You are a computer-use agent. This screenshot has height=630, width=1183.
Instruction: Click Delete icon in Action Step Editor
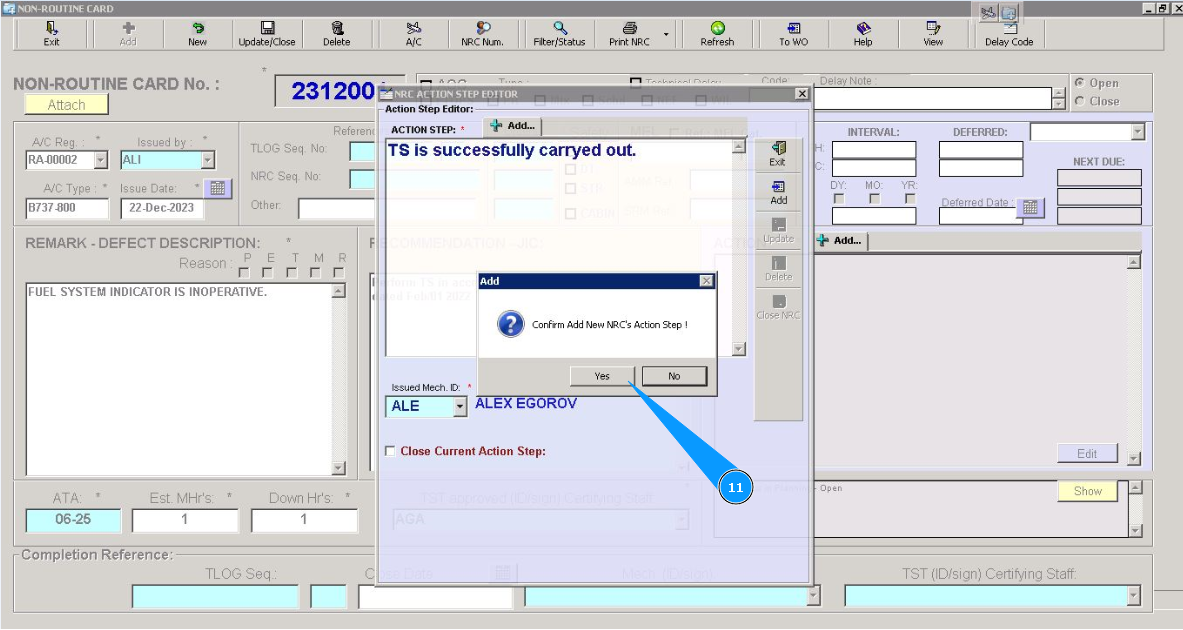[x=779, y=263]
